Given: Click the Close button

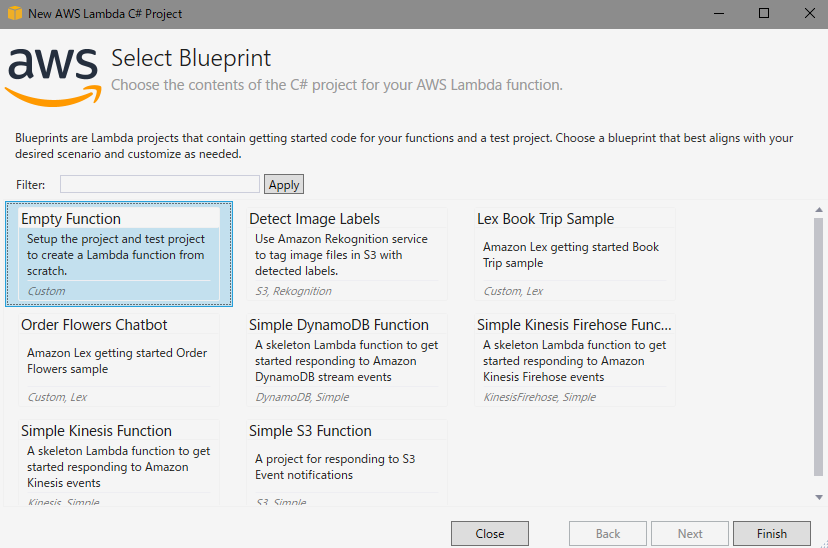Looking at the screenshot, I should [x=490, y=533].
